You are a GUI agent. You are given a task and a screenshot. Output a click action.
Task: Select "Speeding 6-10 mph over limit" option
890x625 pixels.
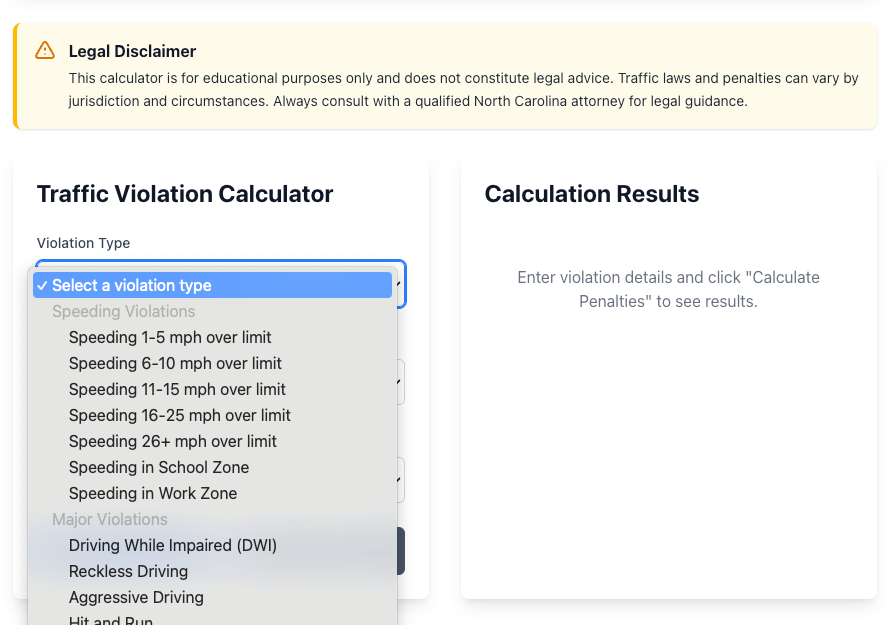click(x=175, y=363)
